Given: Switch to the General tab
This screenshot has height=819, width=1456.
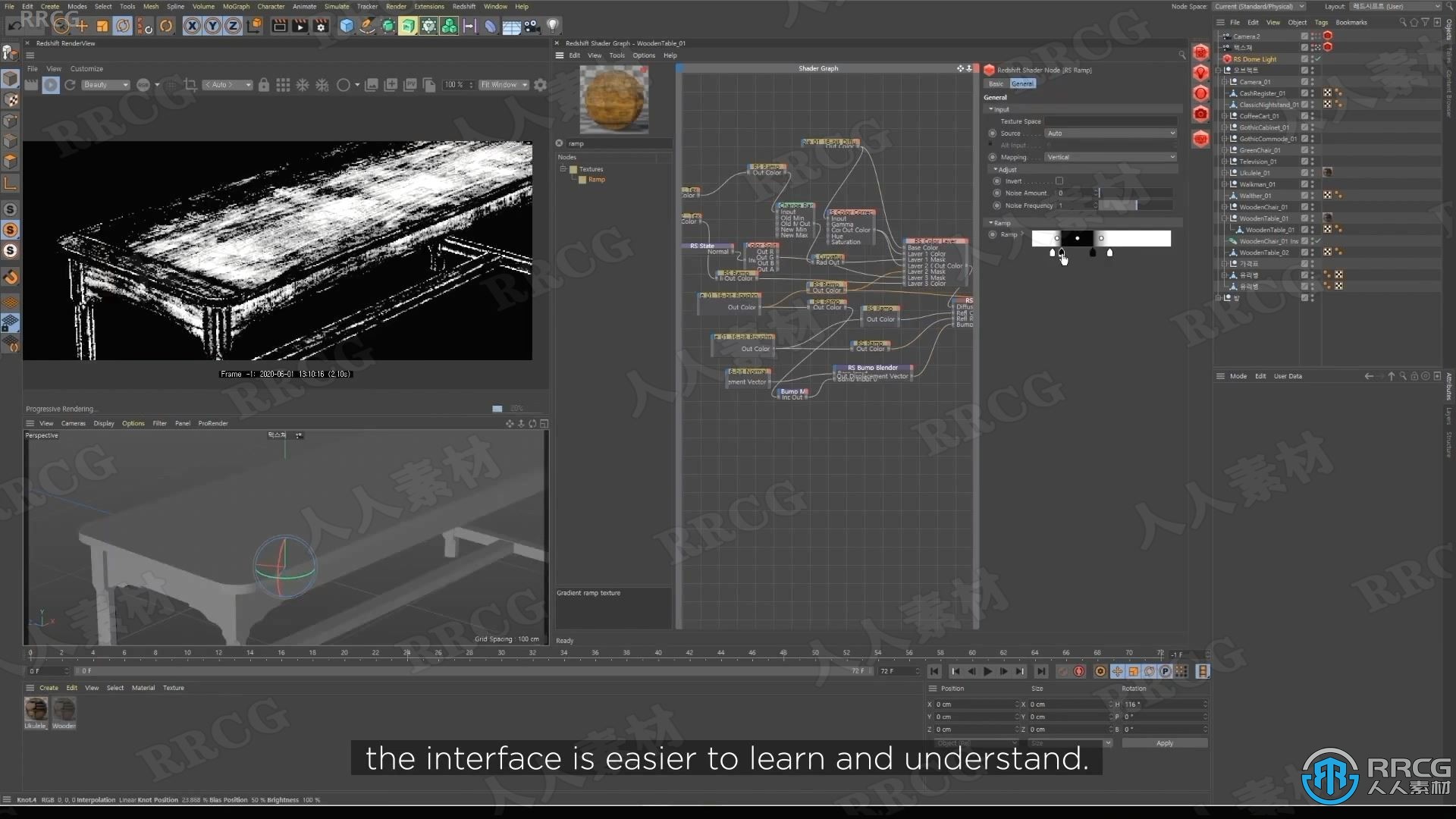Looking at the screenshot, I should pyautogui.click(x=1021, y=83).
